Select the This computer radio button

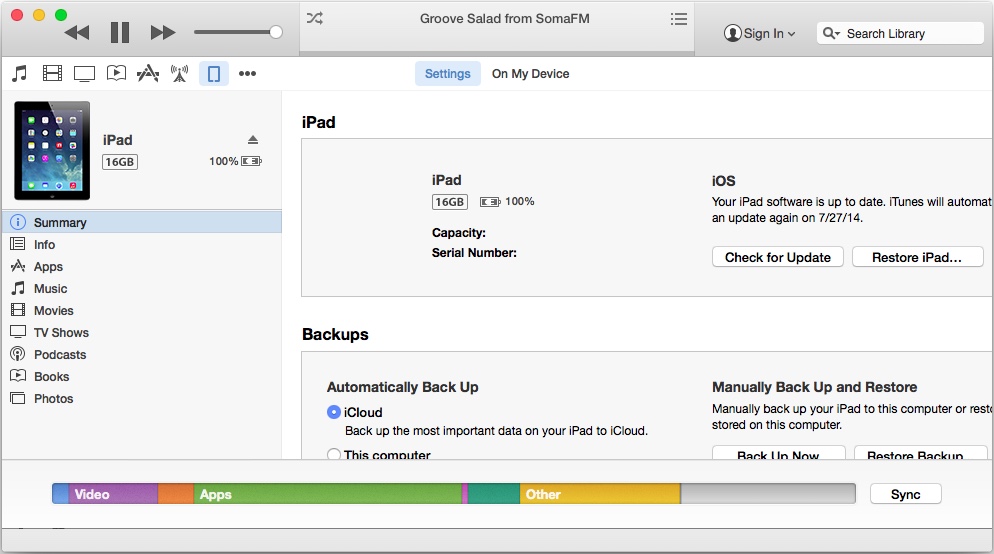(333, 454)
